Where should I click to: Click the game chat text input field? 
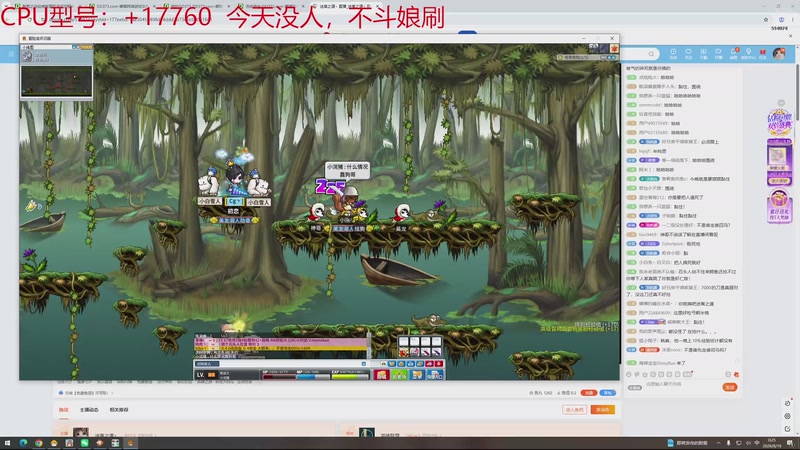coord(291,364)
